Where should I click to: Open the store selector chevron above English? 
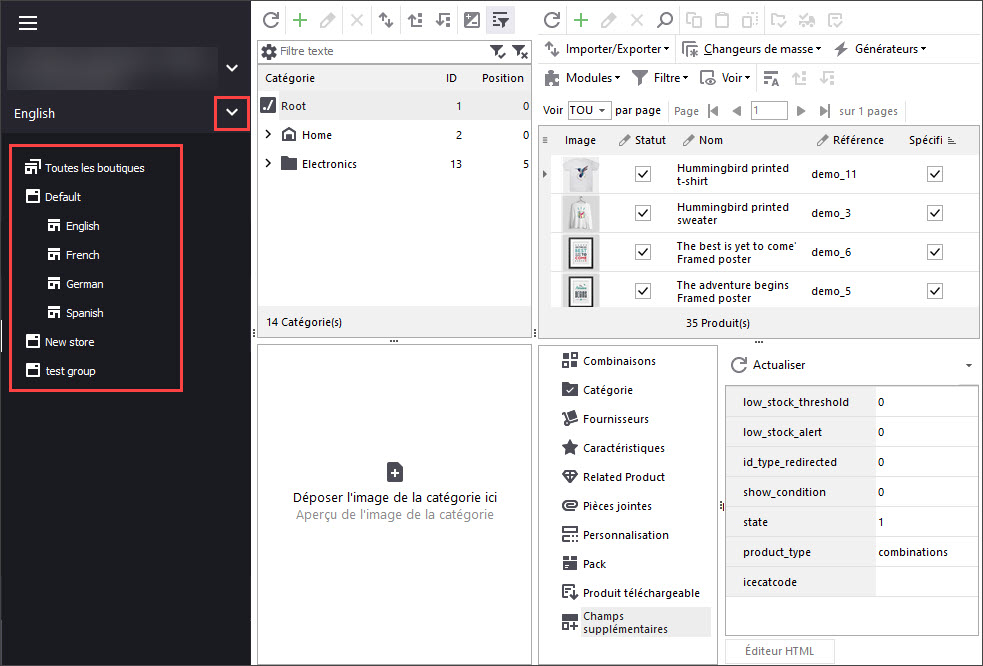click(232, 68)
